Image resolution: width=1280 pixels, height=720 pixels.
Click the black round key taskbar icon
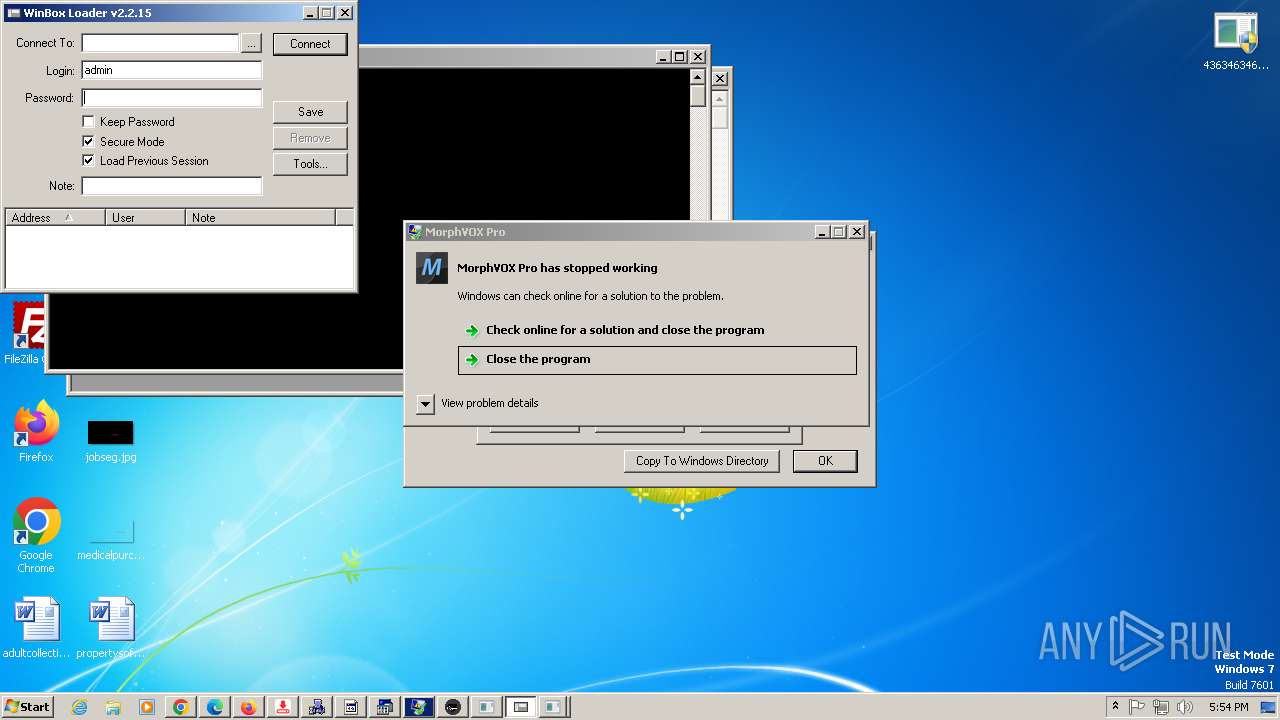(453, 707)
